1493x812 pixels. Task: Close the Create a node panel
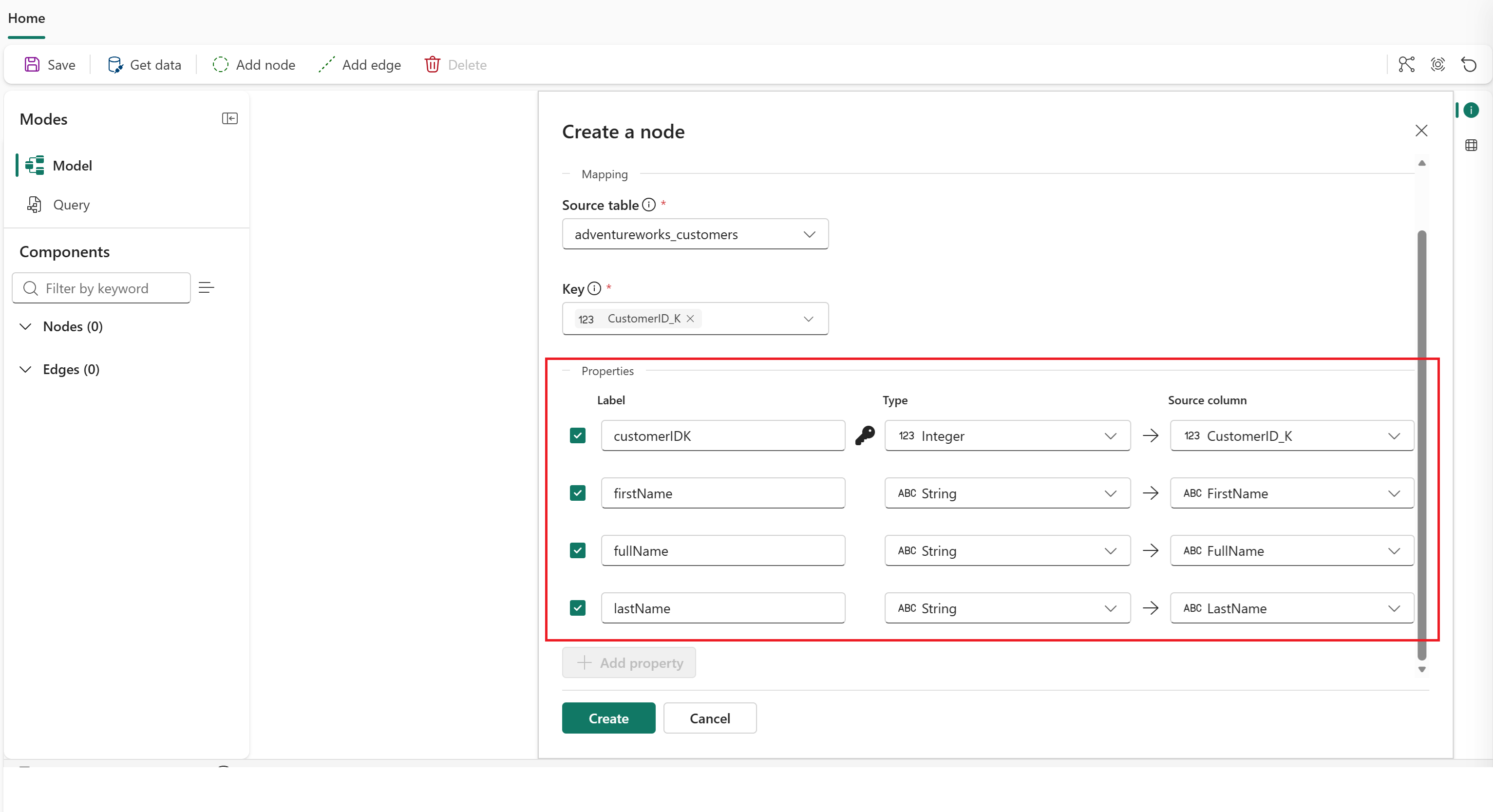pyautogui.click(x=1421, y=131)
